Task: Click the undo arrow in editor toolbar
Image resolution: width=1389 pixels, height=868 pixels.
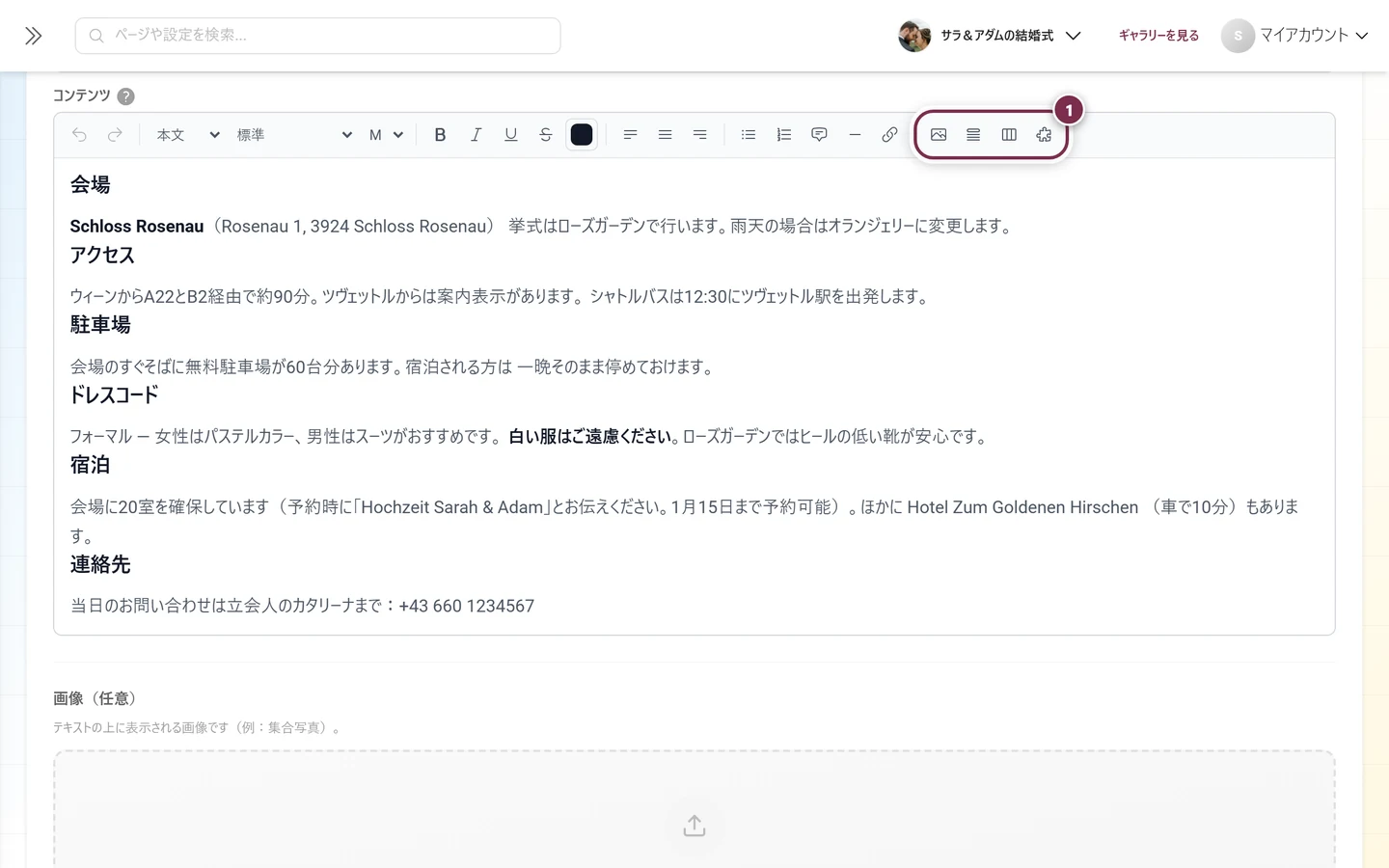Action: pyautogui.click(x=79, y=135)
